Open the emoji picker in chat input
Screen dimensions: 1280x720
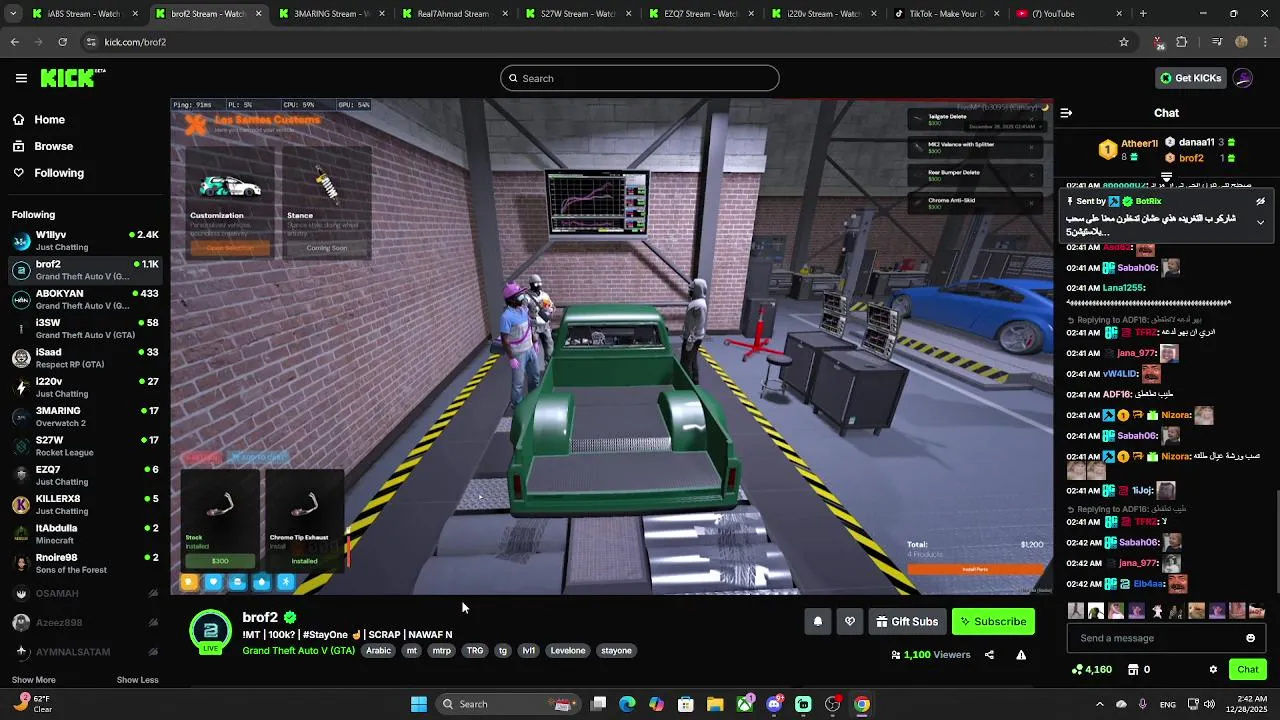click(x=1250, y=638)
